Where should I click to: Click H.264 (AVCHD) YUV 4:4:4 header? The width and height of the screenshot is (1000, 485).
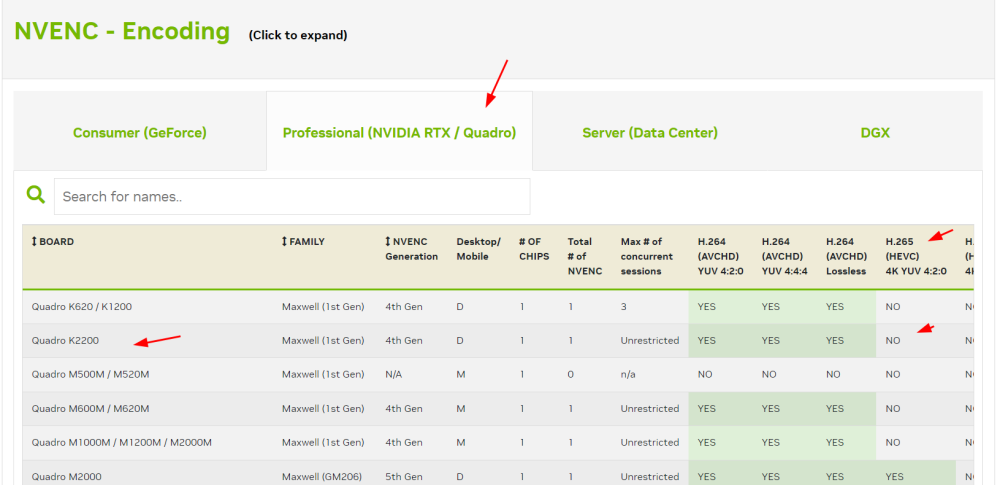click(785, 257)
